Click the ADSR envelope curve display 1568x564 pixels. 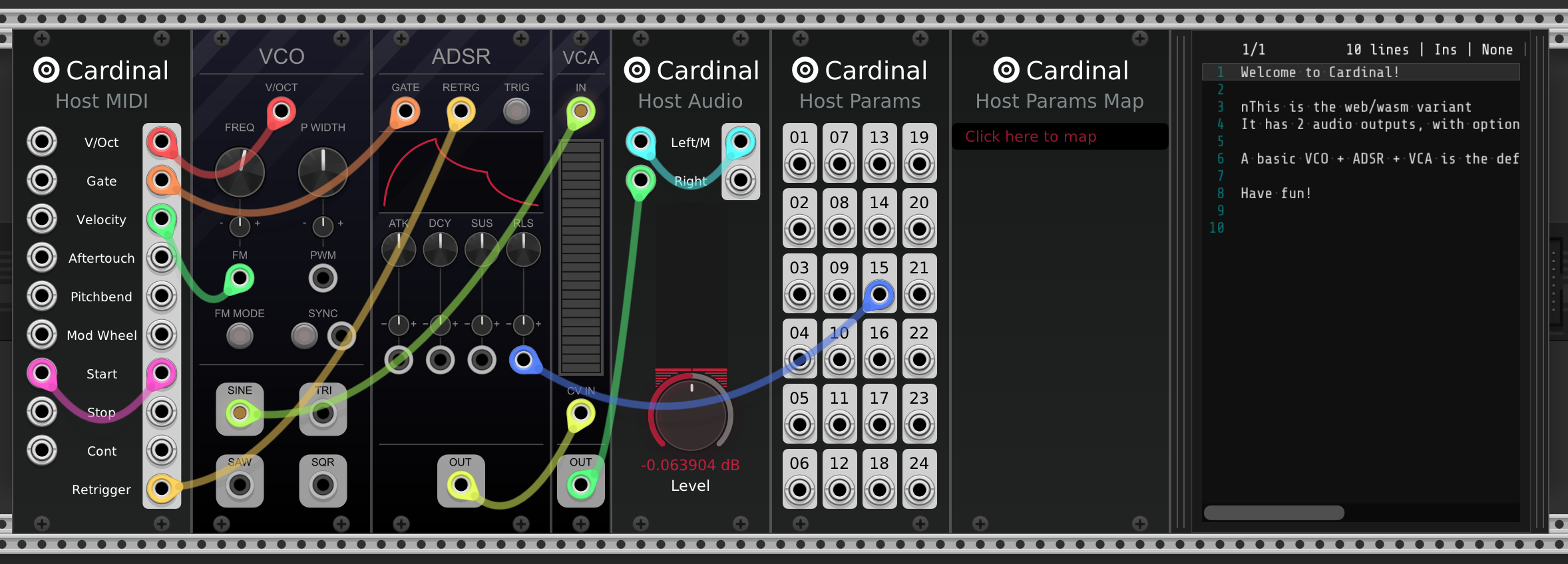[x=461, y=172]
